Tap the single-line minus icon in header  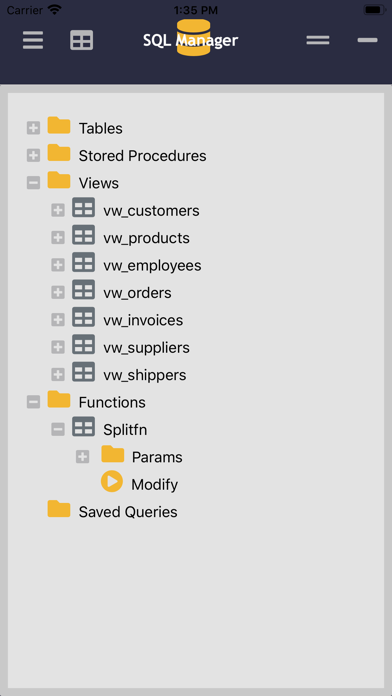point(368,40)
